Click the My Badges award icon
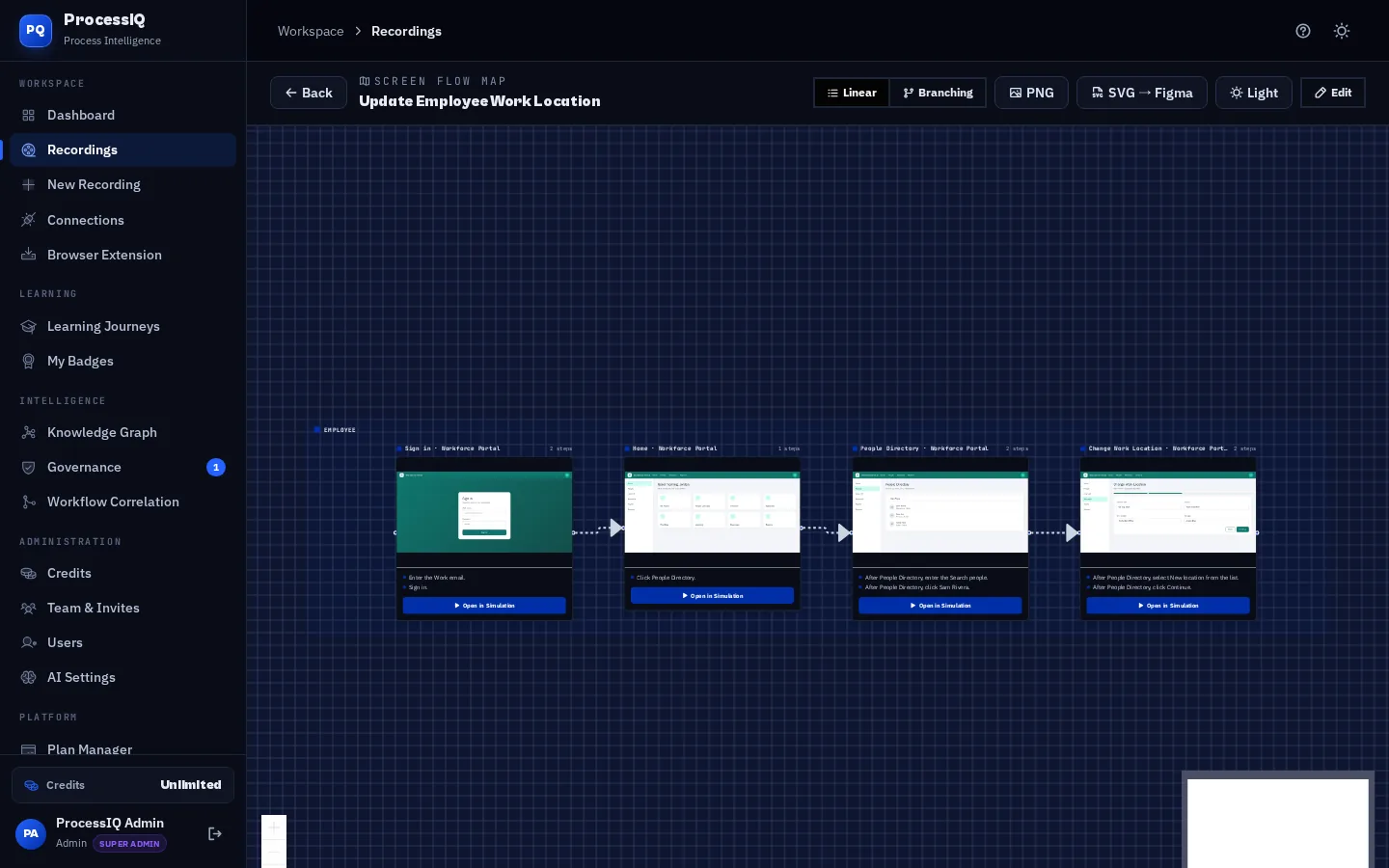1389x868 pixels. 29,361
